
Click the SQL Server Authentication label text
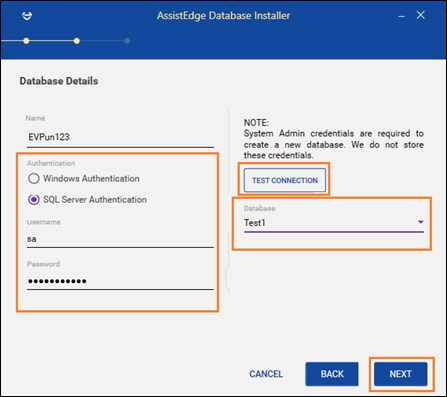95,200
